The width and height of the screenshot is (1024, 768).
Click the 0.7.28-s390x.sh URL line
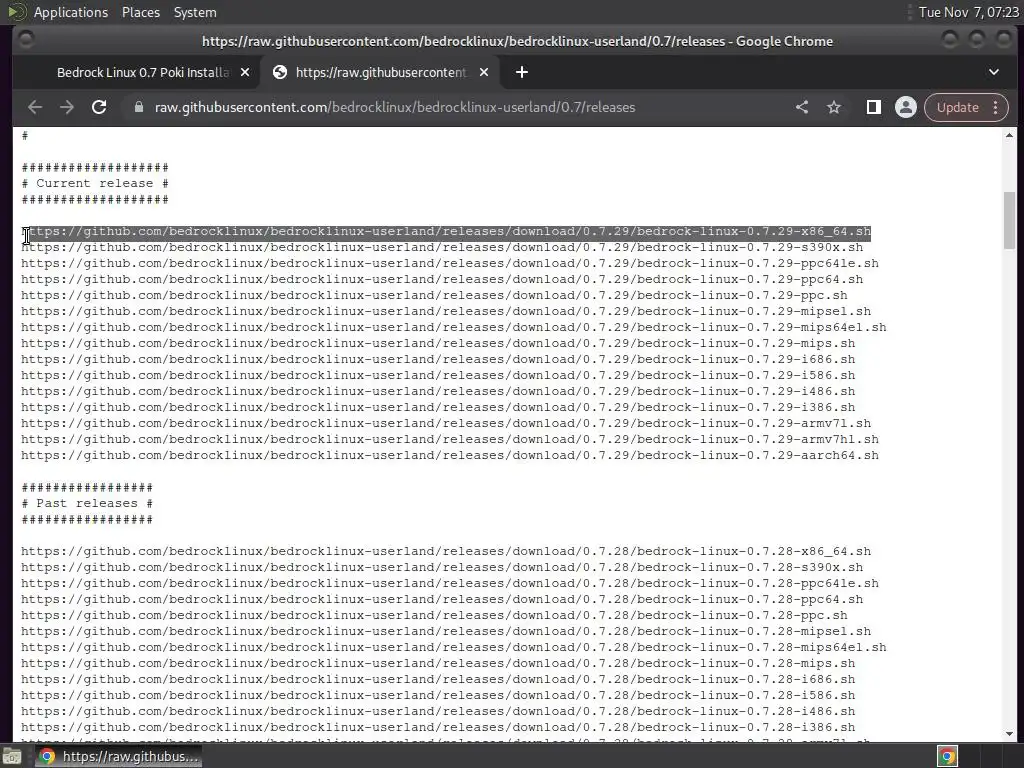[442, 568]
